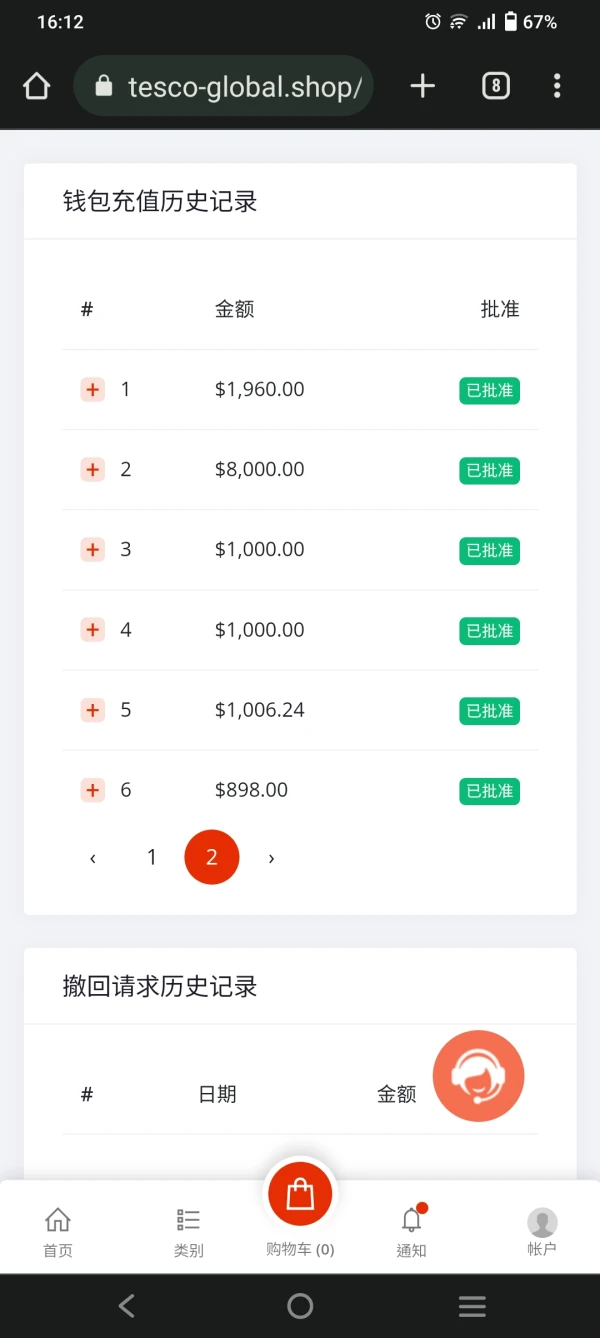Open the browser three-dot menu
The width and height of the screenshot is (600, 1338).
coord(557,86)
